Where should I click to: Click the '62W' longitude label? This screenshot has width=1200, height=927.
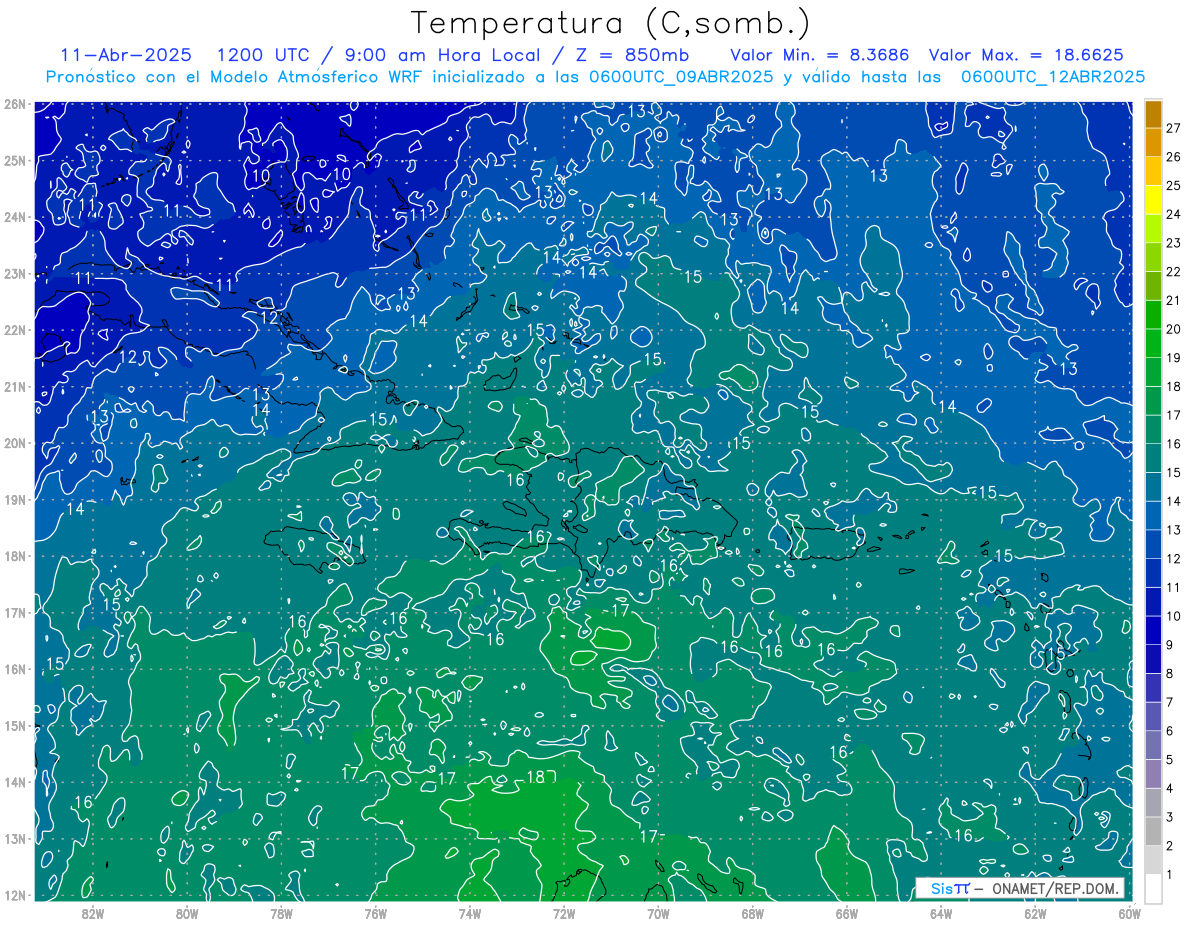tap(1035, 913)
